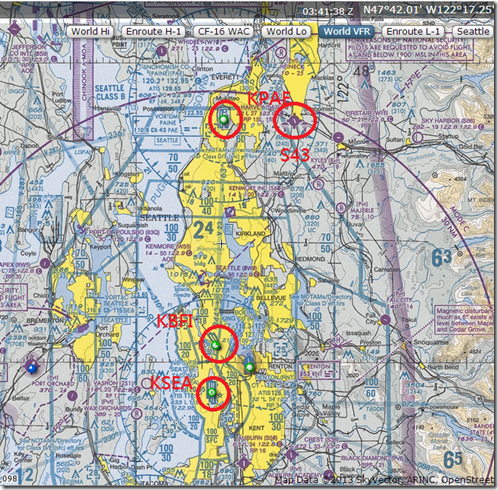The width and height of the screenshot is (498, 490).
Task: Click the maximum elevation figure 63
Action: tap(442, 258)
